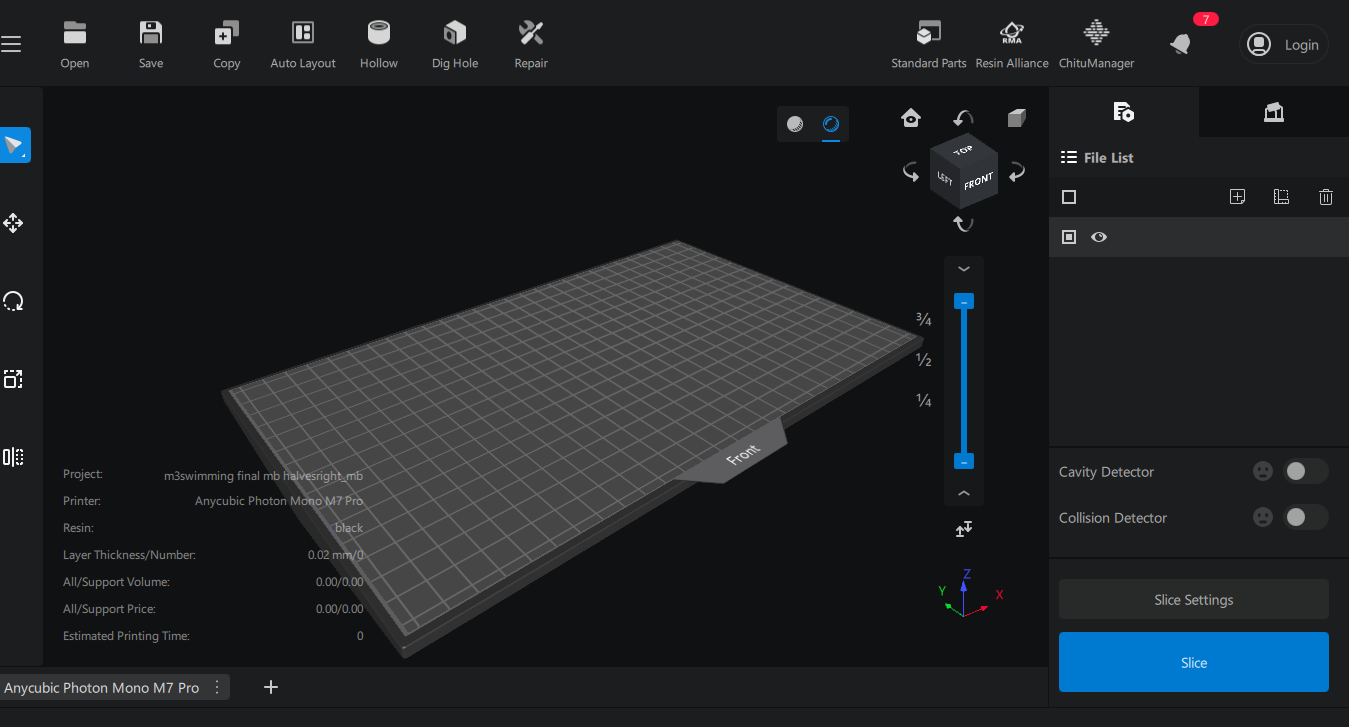Open Slice Settings
The image size is (1349, 727).
pyautogui.click(x=1194, y=600)
